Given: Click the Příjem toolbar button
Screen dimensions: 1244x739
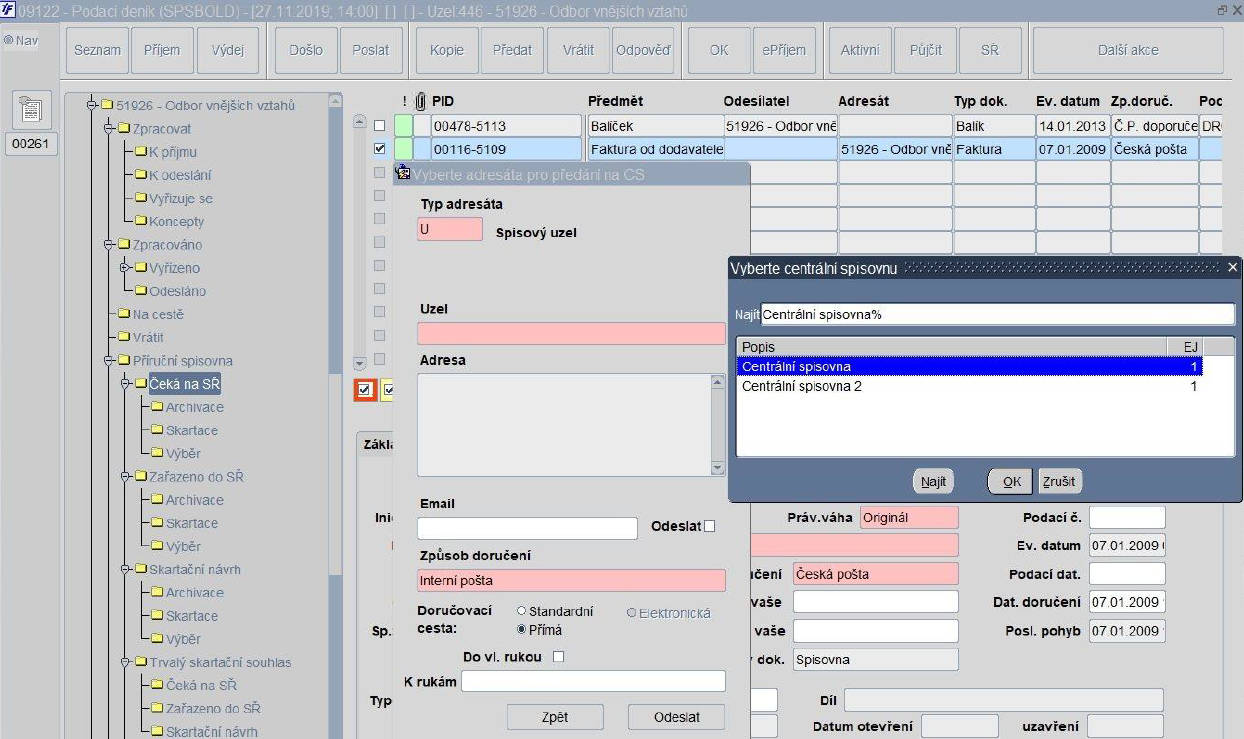Looking at the screenshot, I should coord(162,50).
